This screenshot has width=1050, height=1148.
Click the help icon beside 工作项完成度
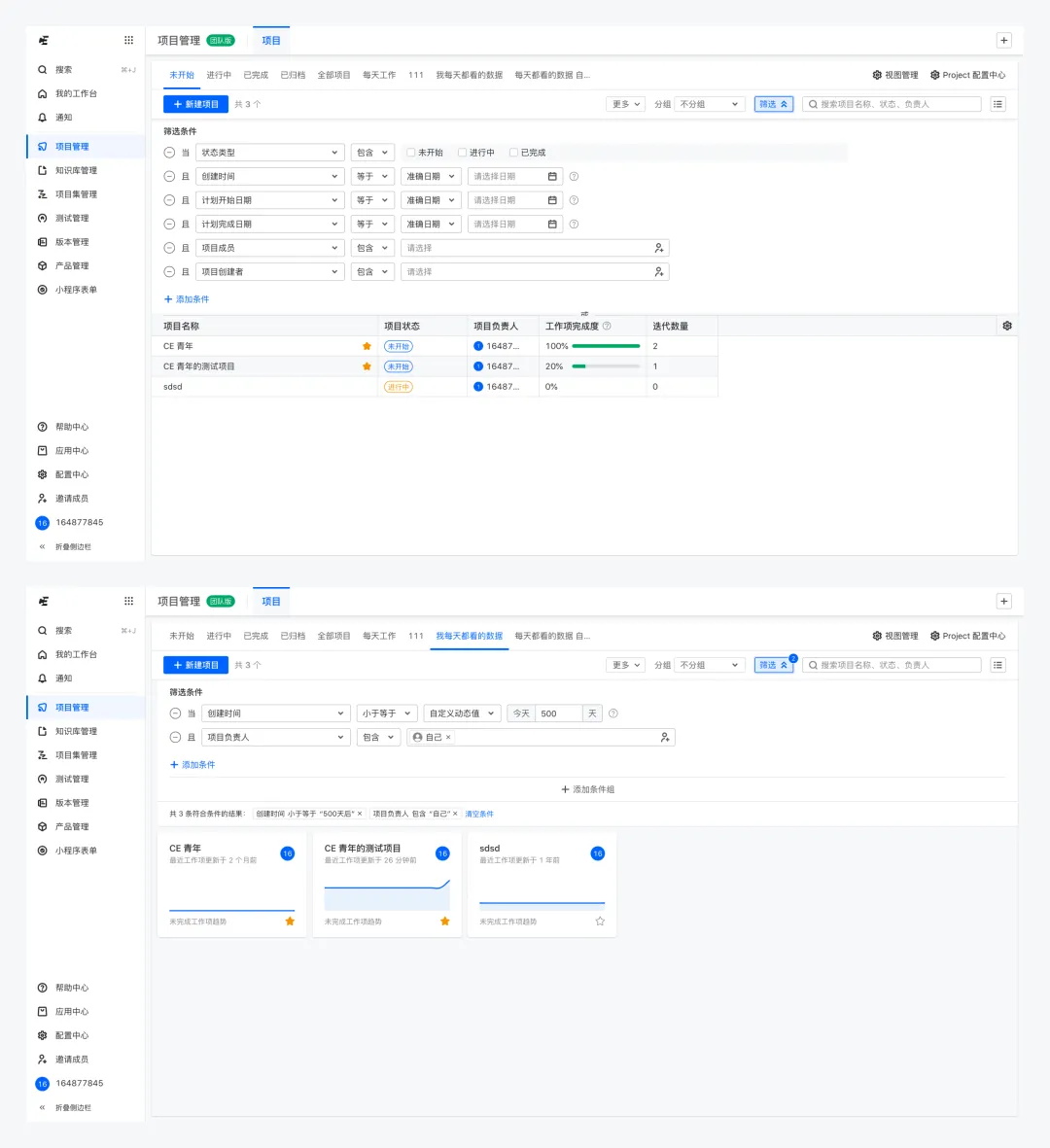tap(607, 326)
